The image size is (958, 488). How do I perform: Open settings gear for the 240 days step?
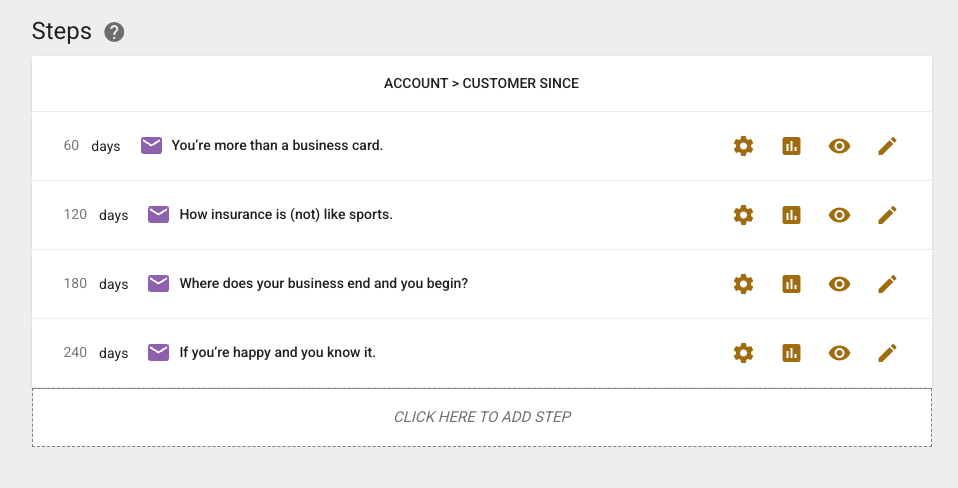click(743, 353)
